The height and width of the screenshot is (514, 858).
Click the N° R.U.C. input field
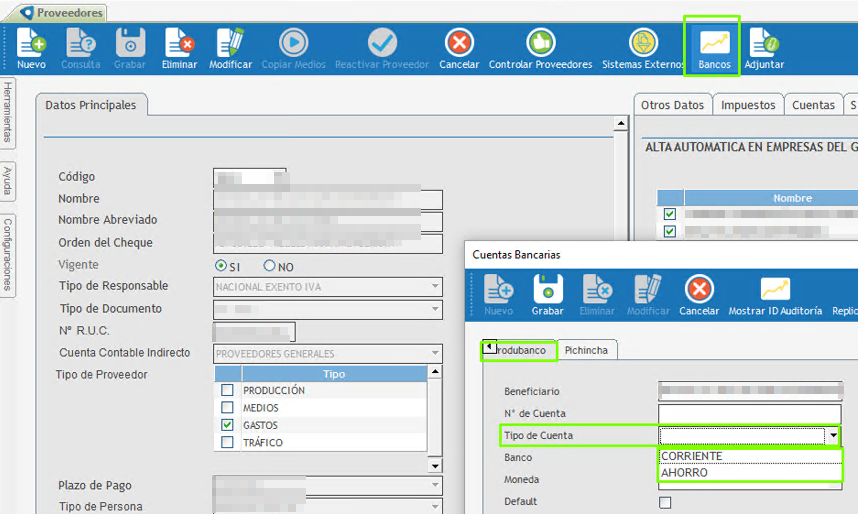coord(254,331)
